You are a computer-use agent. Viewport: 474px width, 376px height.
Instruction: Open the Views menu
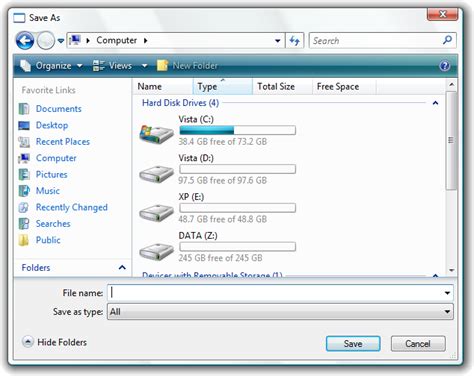pos(120,66)
